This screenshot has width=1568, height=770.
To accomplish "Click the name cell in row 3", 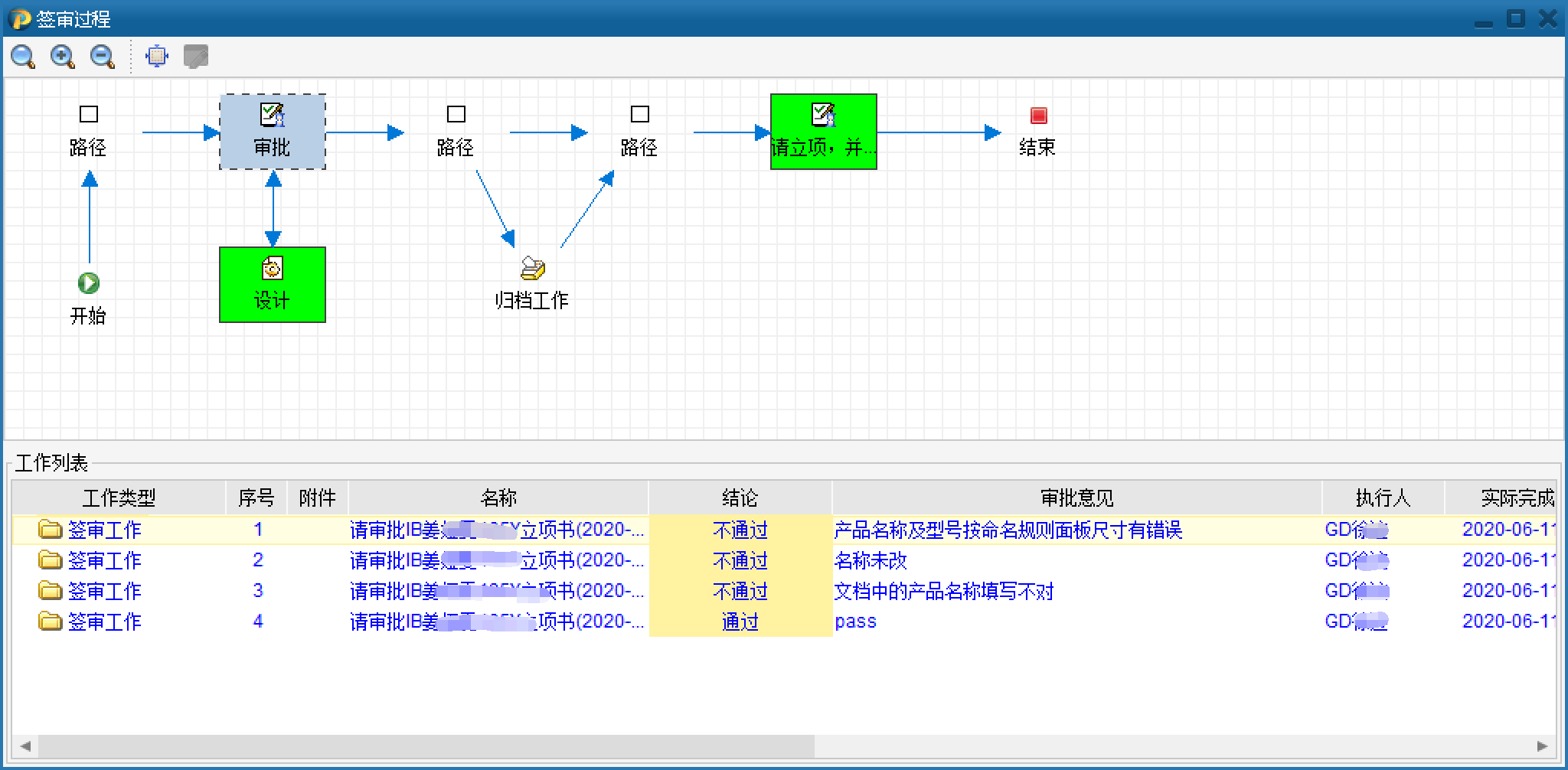I will (x=498, y=591).
